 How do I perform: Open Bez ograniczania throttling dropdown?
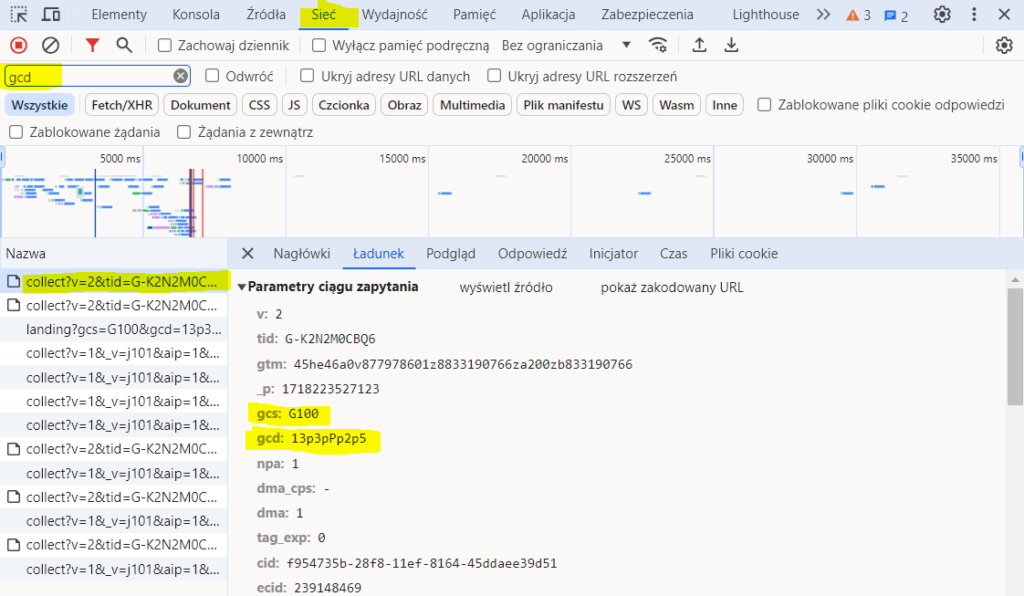(x=566, y=45)
